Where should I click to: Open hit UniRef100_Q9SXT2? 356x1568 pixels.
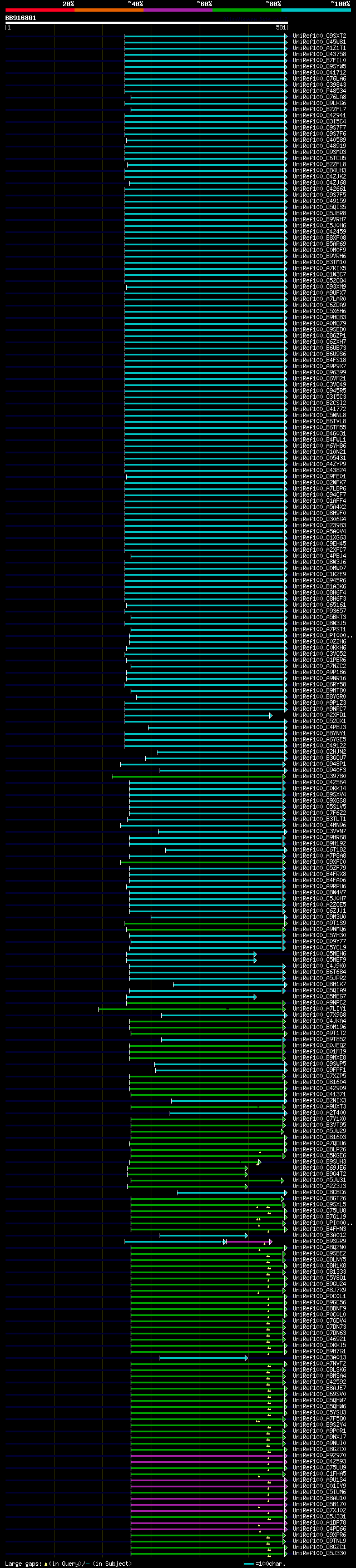(319, 36)
